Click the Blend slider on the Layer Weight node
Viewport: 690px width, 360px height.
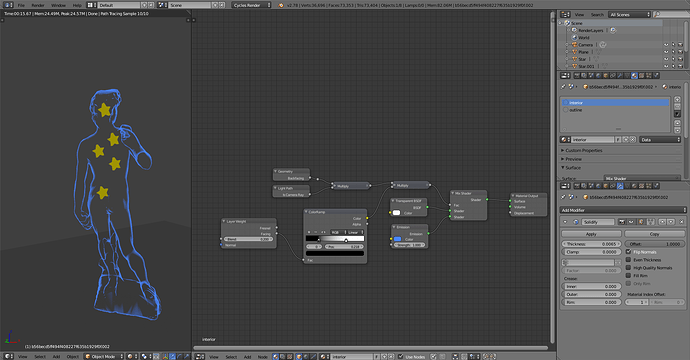pos(248,239)
